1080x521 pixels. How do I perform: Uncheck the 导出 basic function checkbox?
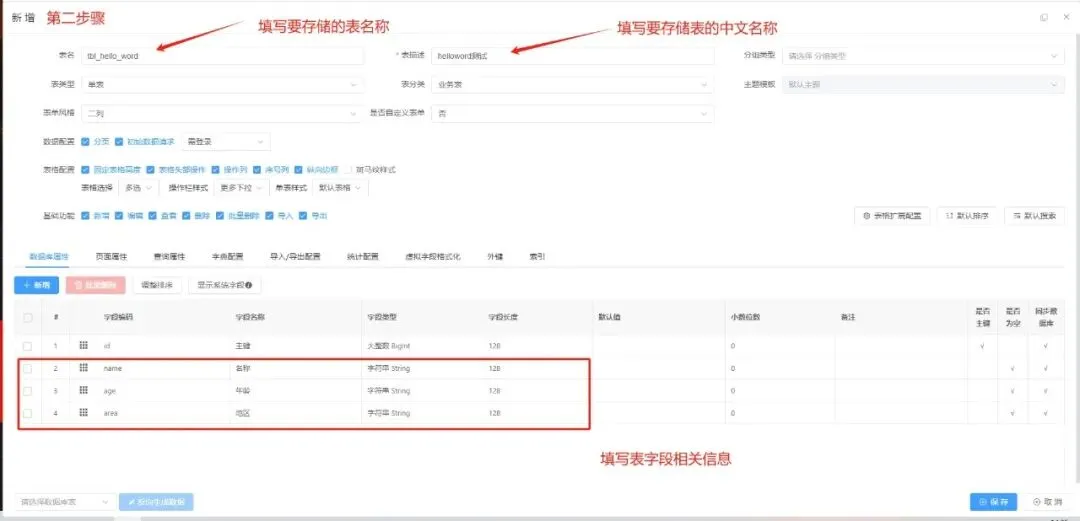tap(303, 216)
